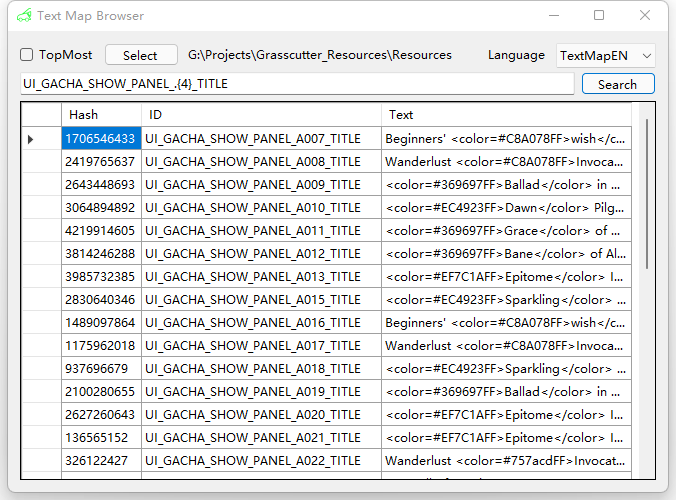Maximize the Text Map Browser window
Screen dimensions: 676x500
[599, 15]
